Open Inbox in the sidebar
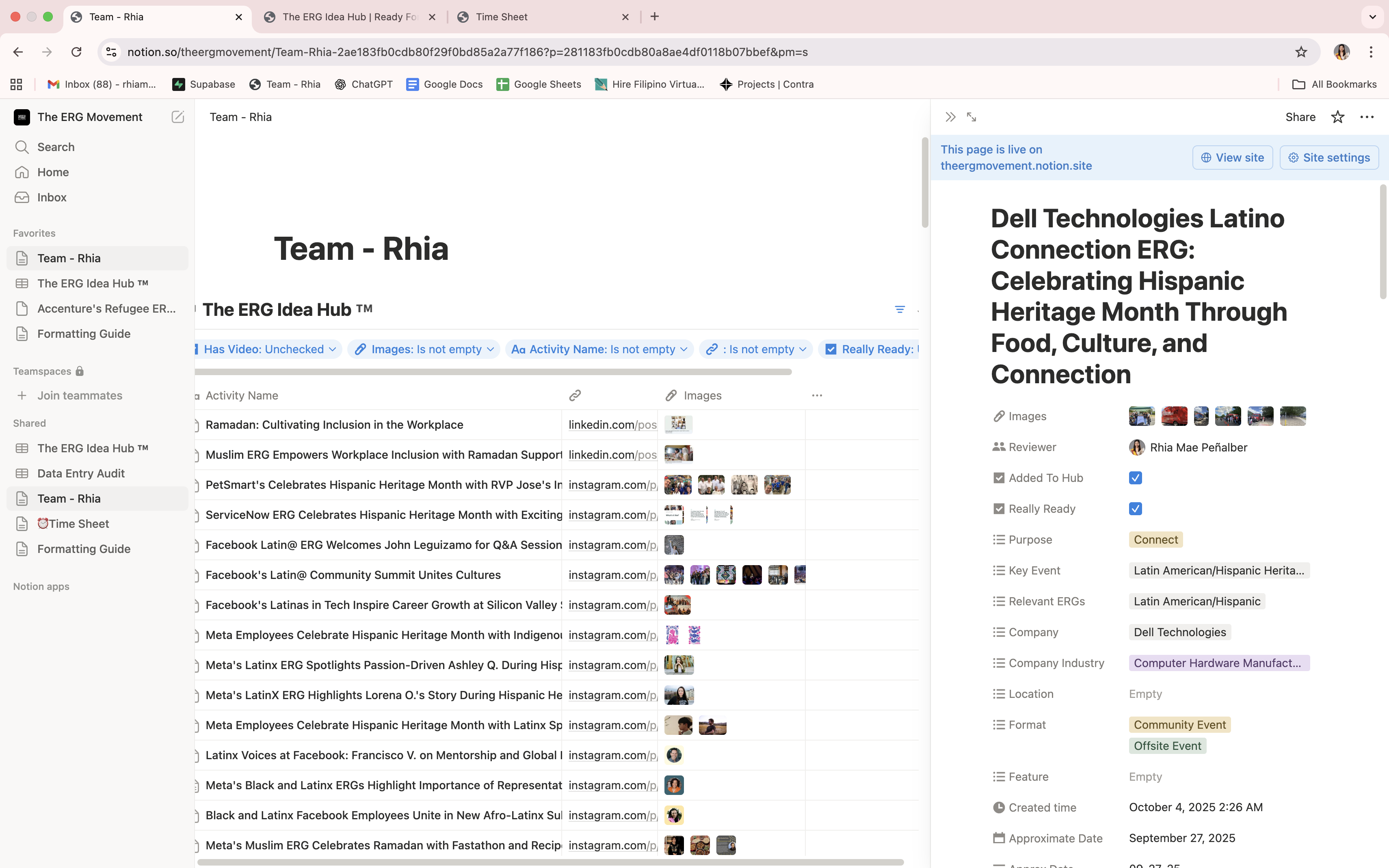1389x868 pixels. [52, 197]
